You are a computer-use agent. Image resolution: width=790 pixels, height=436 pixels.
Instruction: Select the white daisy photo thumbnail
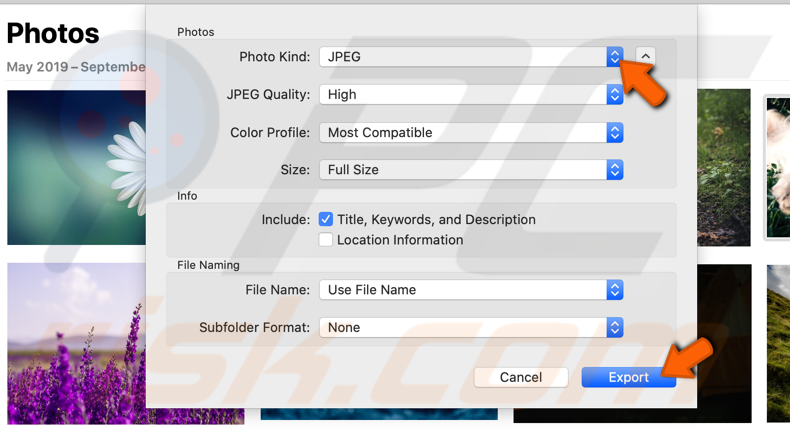(77, 167)
